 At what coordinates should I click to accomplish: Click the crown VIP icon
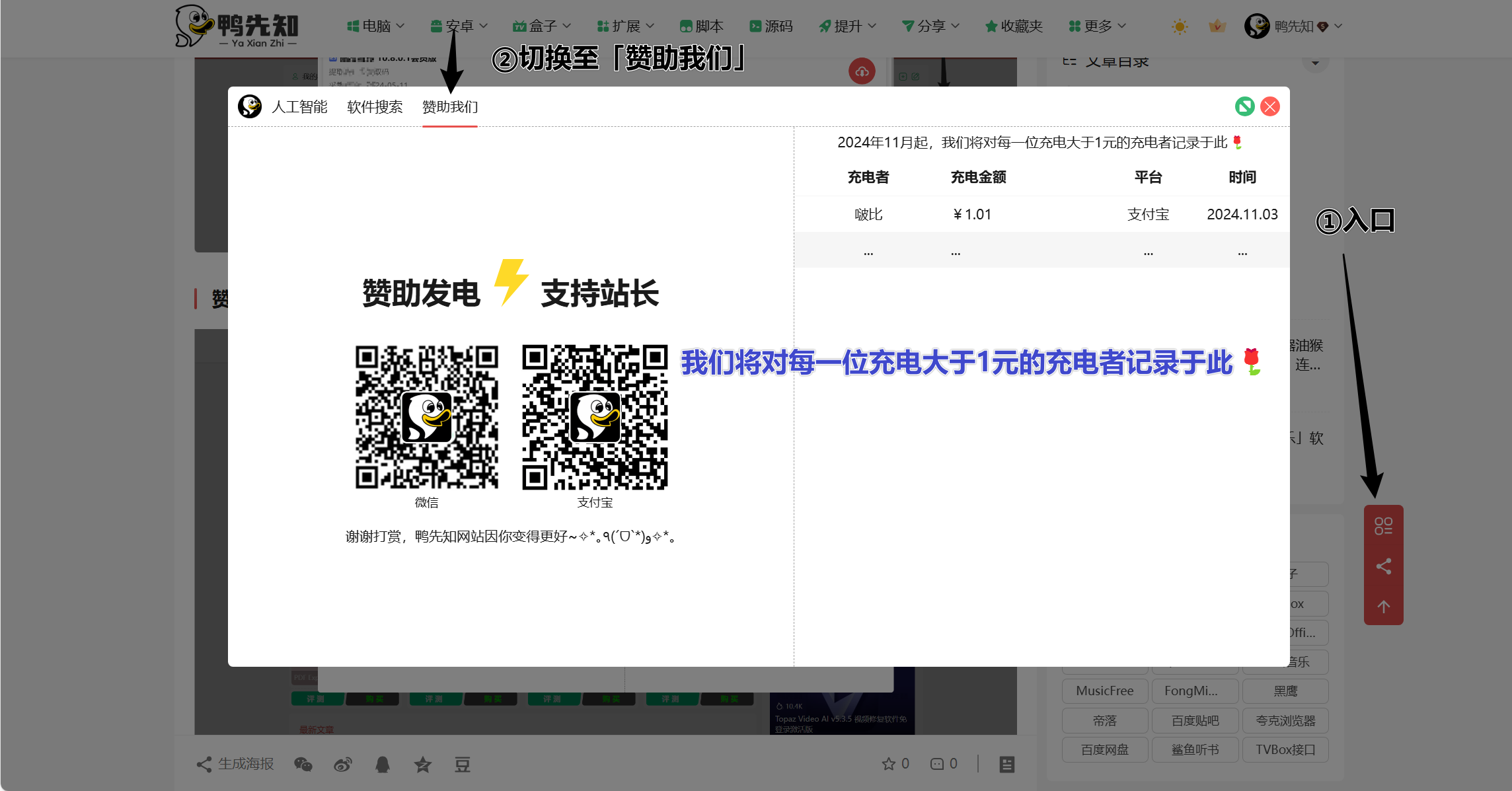[1217, 26]
